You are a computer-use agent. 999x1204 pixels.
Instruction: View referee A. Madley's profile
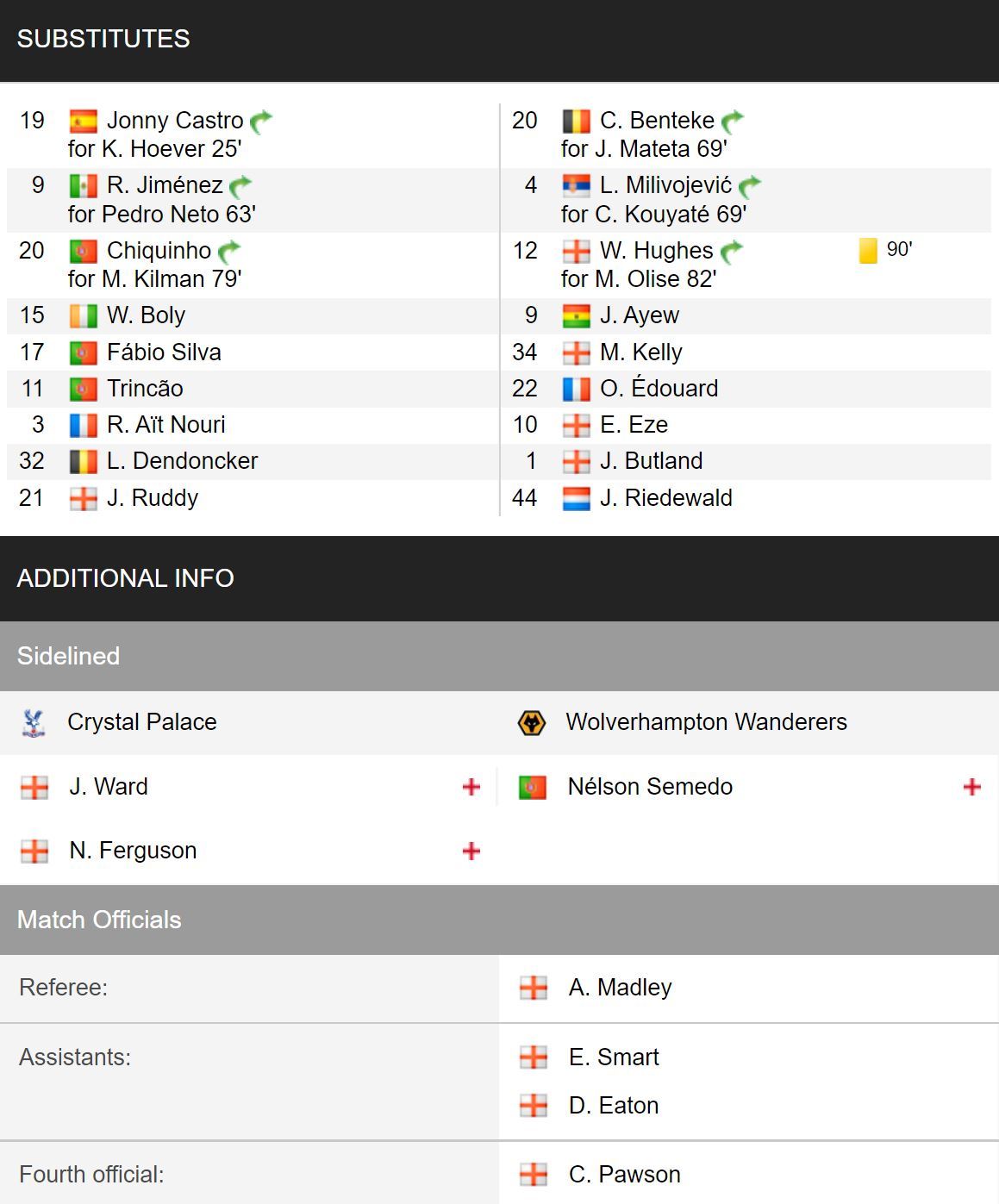point(620,988)
